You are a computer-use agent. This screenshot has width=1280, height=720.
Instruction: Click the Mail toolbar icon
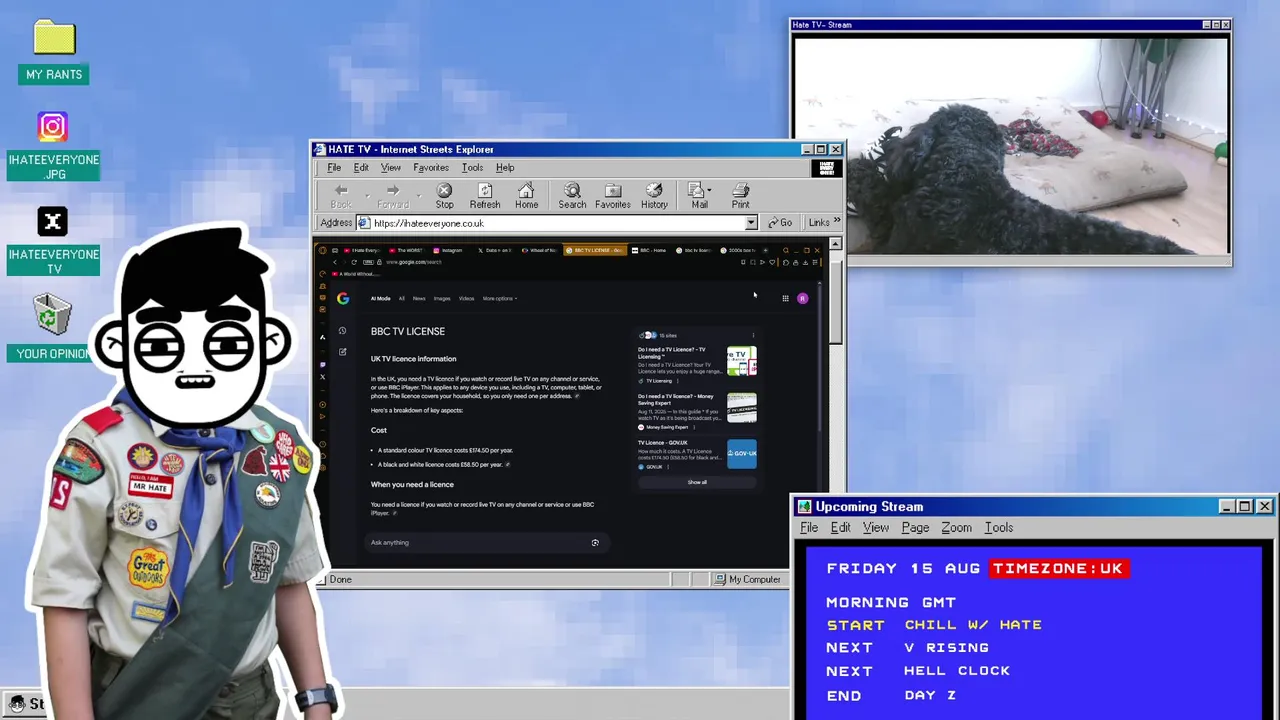(x=699, y=195)
